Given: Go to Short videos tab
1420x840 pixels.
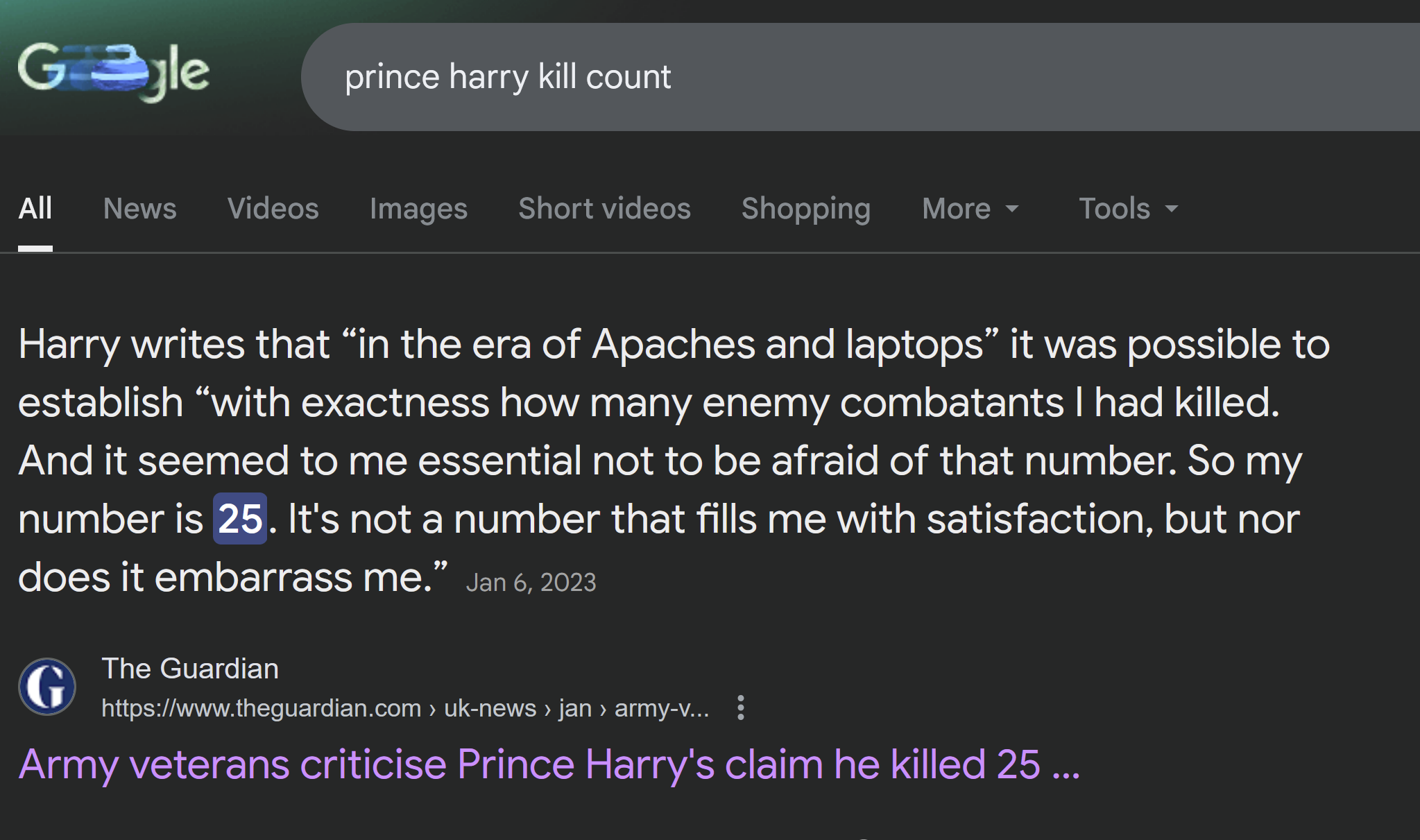Looking at the screenshot, I should pyautogui.click(x=604, y=208).
